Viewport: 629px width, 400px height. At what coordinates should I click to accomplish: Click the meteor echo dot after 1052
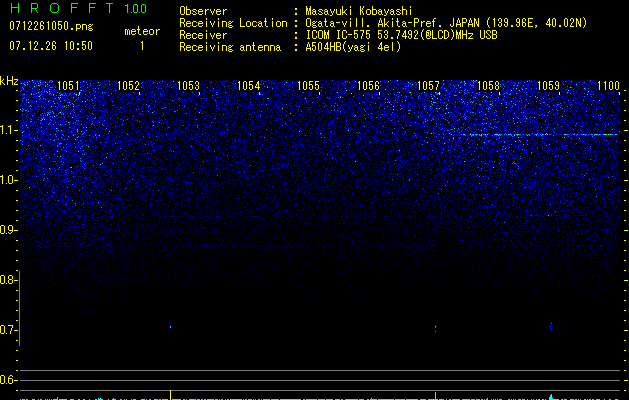click(x=170, y=327)
